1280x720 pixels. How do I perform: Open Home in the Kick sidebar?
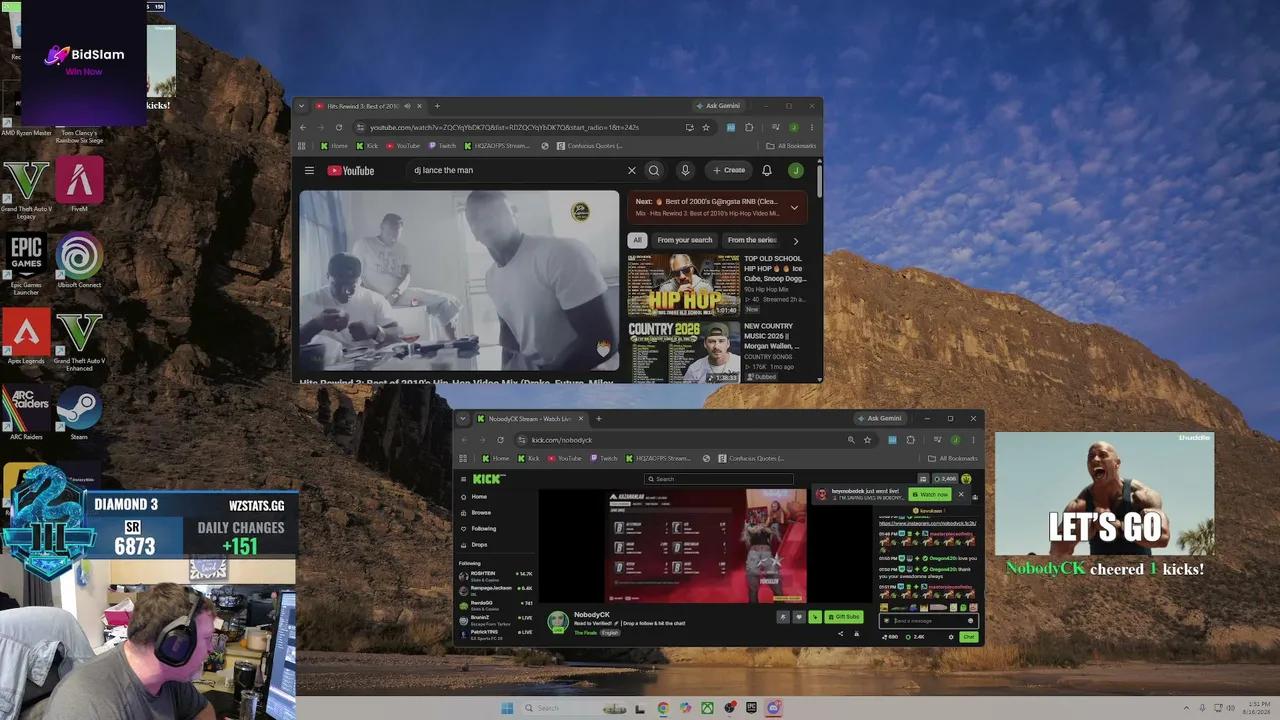click(x=479, y=497)
